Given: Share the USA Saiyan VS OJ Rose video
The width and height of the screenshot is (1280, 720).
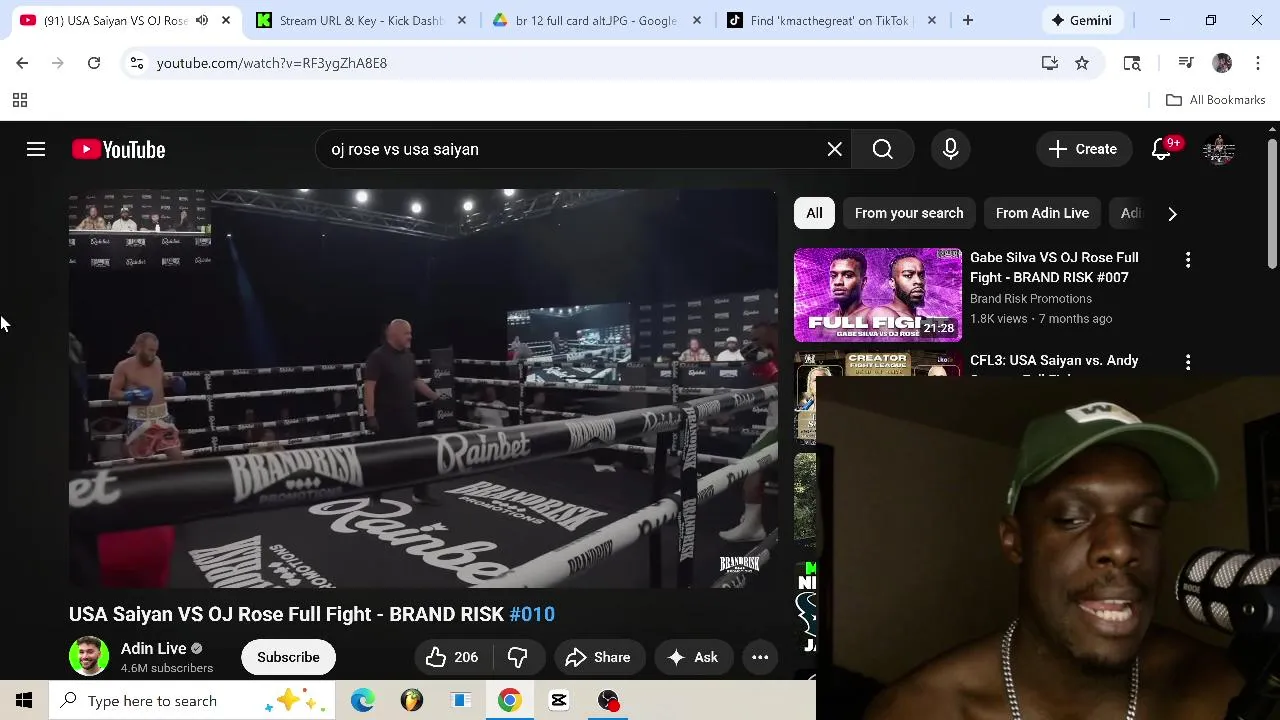Looking at the screenshot, I should pos(598,657).
